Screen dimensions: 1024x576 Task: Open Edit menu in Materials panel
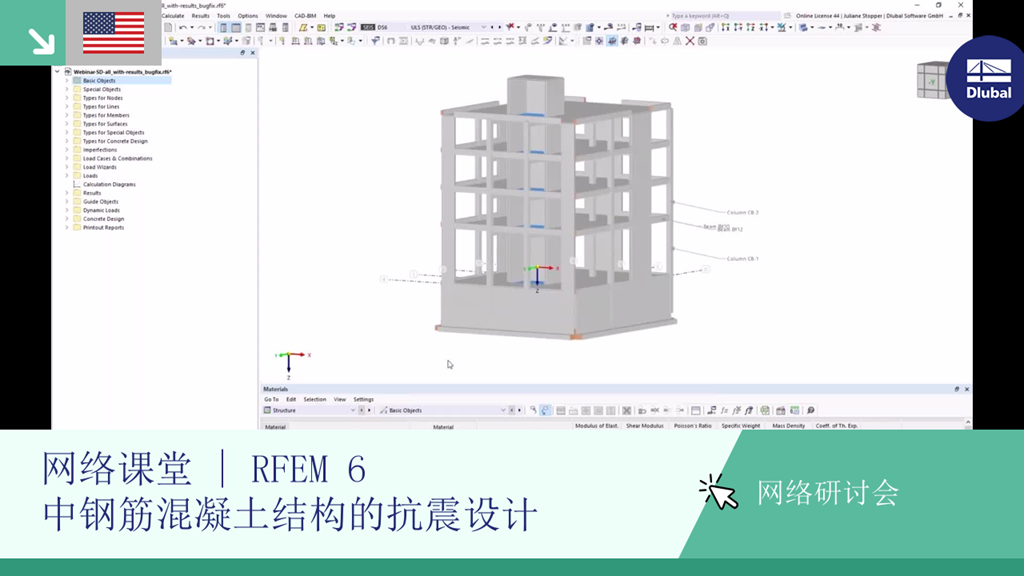[x=291, y=399]
